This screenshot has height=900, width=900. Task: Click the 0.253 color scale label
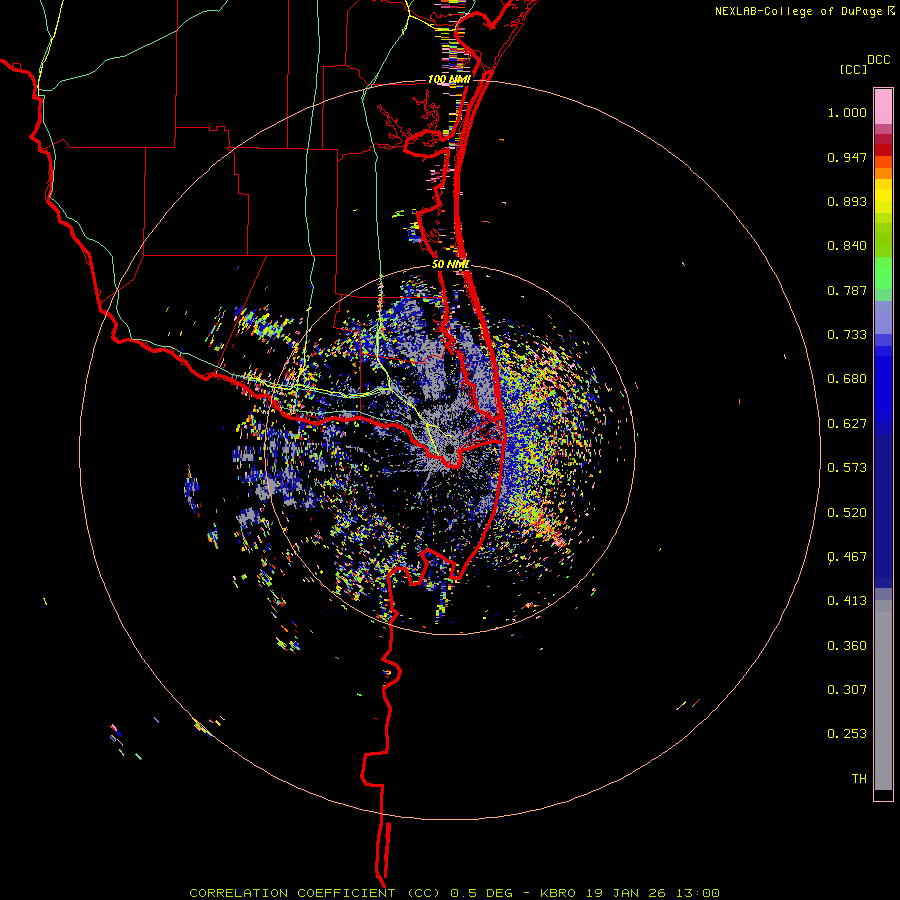coord(847,734)
